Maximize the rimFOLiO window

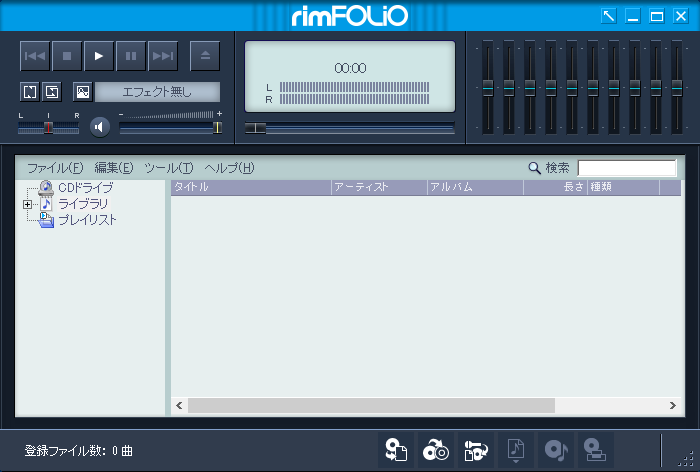point(657,17)
